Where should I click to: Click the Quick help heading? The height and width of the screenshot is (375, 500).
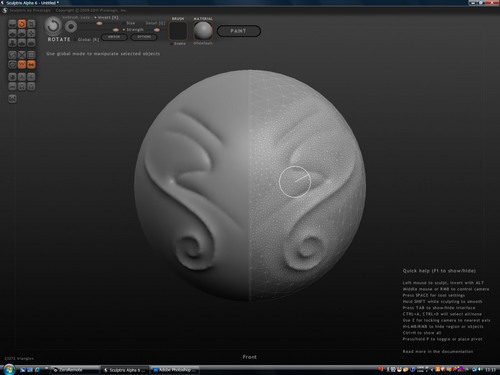[439, 271]
